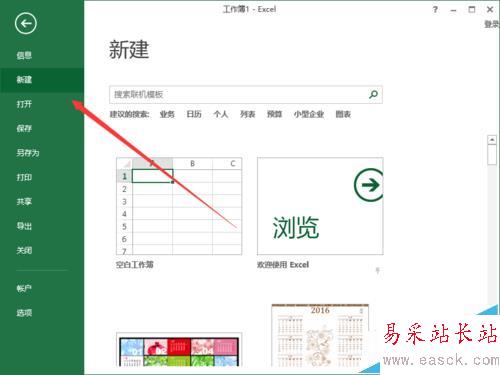Click the pin icon below Welcome template
500x375 pixels.
[378, 270]
